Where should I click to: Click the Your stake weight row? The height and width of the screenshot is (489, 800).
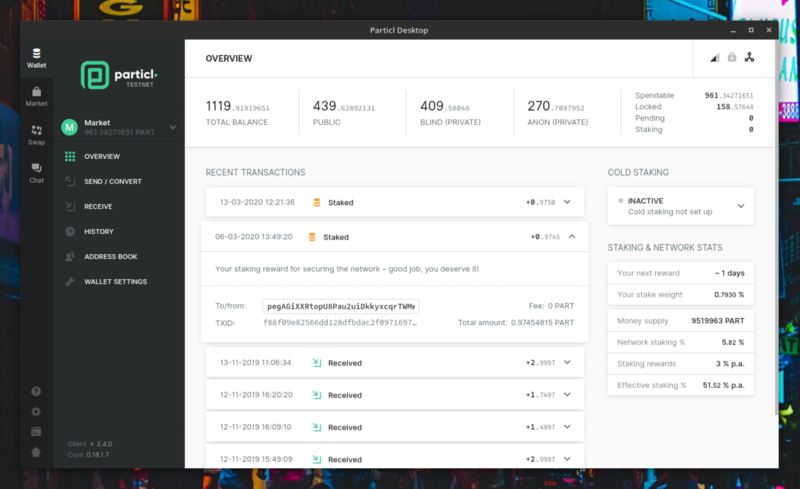(681, 295)
